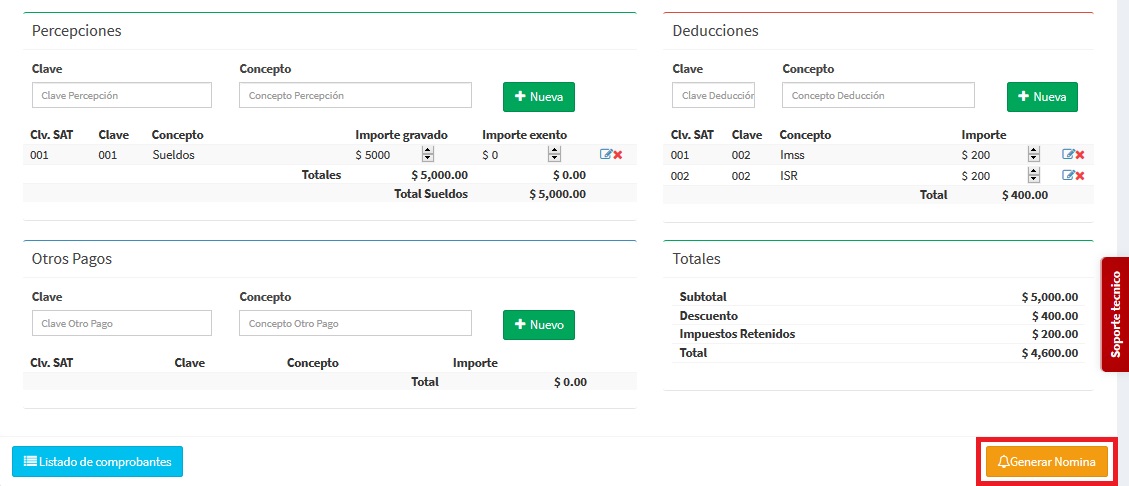Edit the ISR deduction row
Viewport: 1129px width, 486px height.
point(1068,176)
